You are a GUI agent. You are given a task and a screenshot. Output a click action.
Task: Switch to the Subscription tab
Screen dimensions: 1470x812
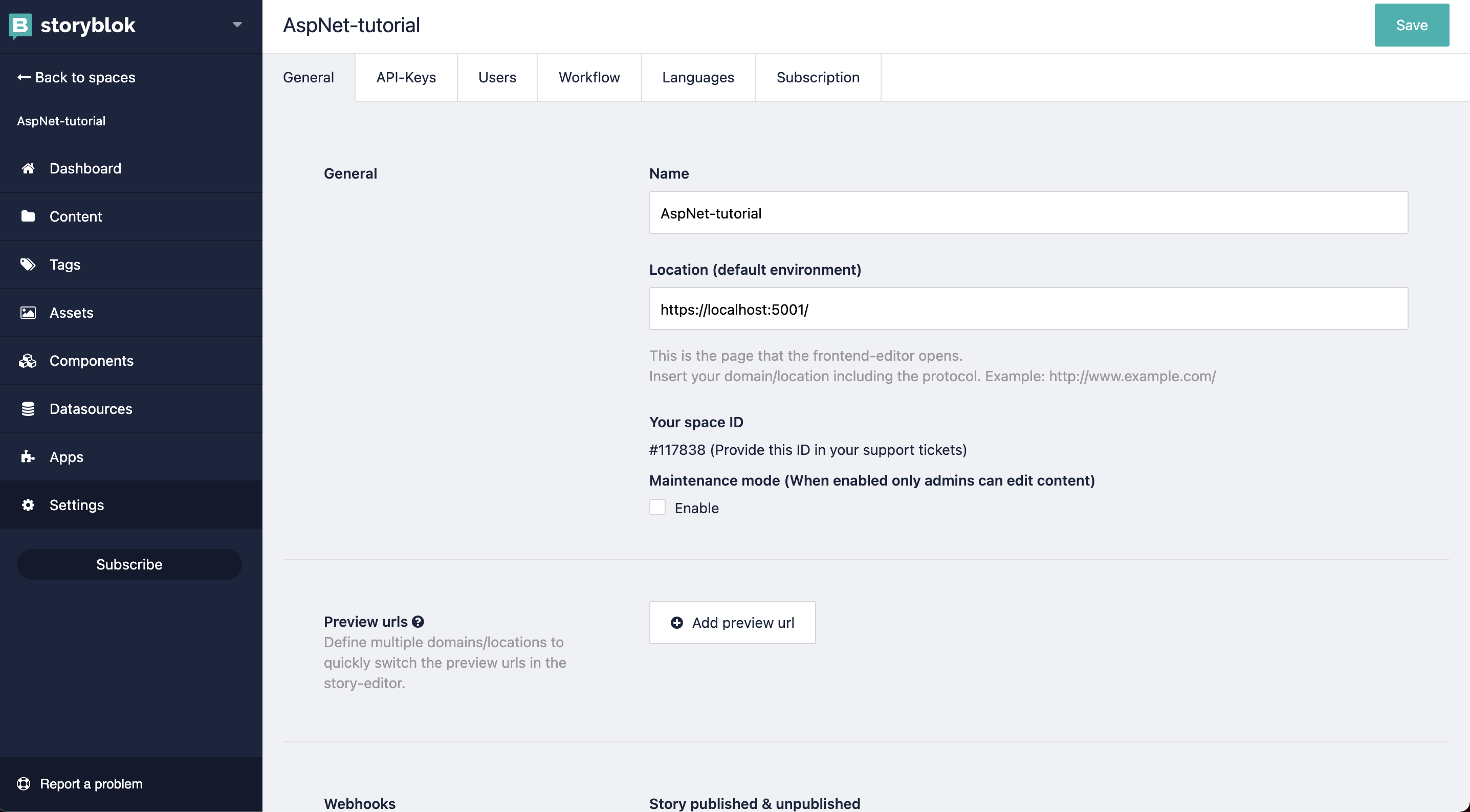(818, 78)
